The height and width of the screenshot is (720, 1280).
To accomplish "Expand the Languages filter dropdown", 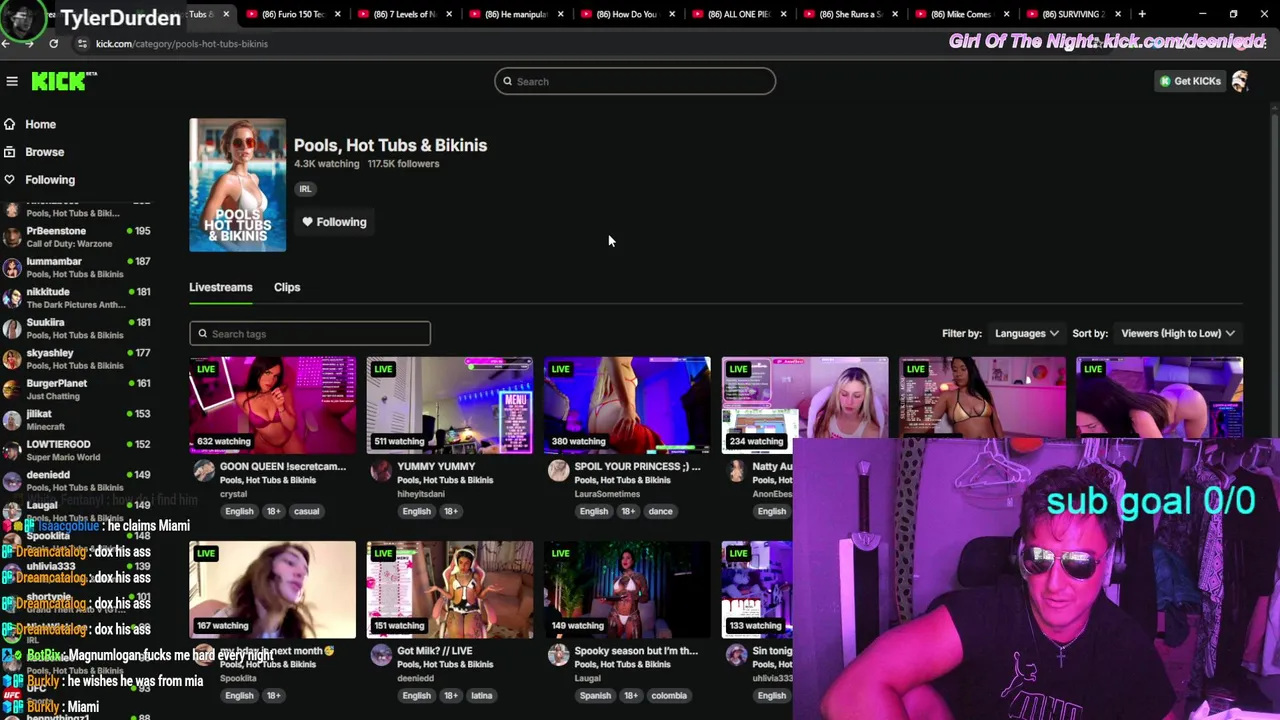I will (1027, 333).
